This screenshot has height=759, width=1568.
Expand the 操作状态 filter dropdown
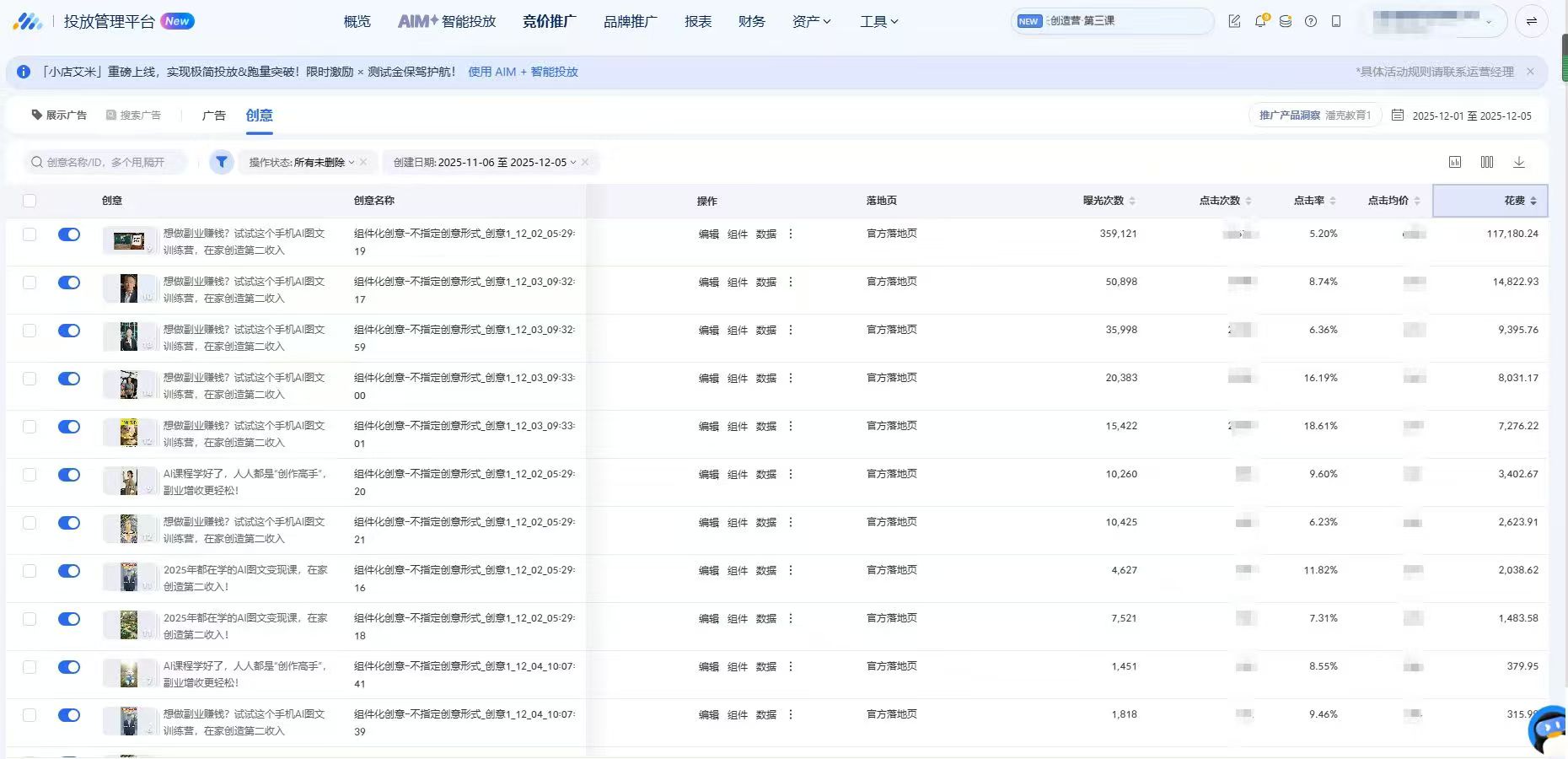point(302,162)
